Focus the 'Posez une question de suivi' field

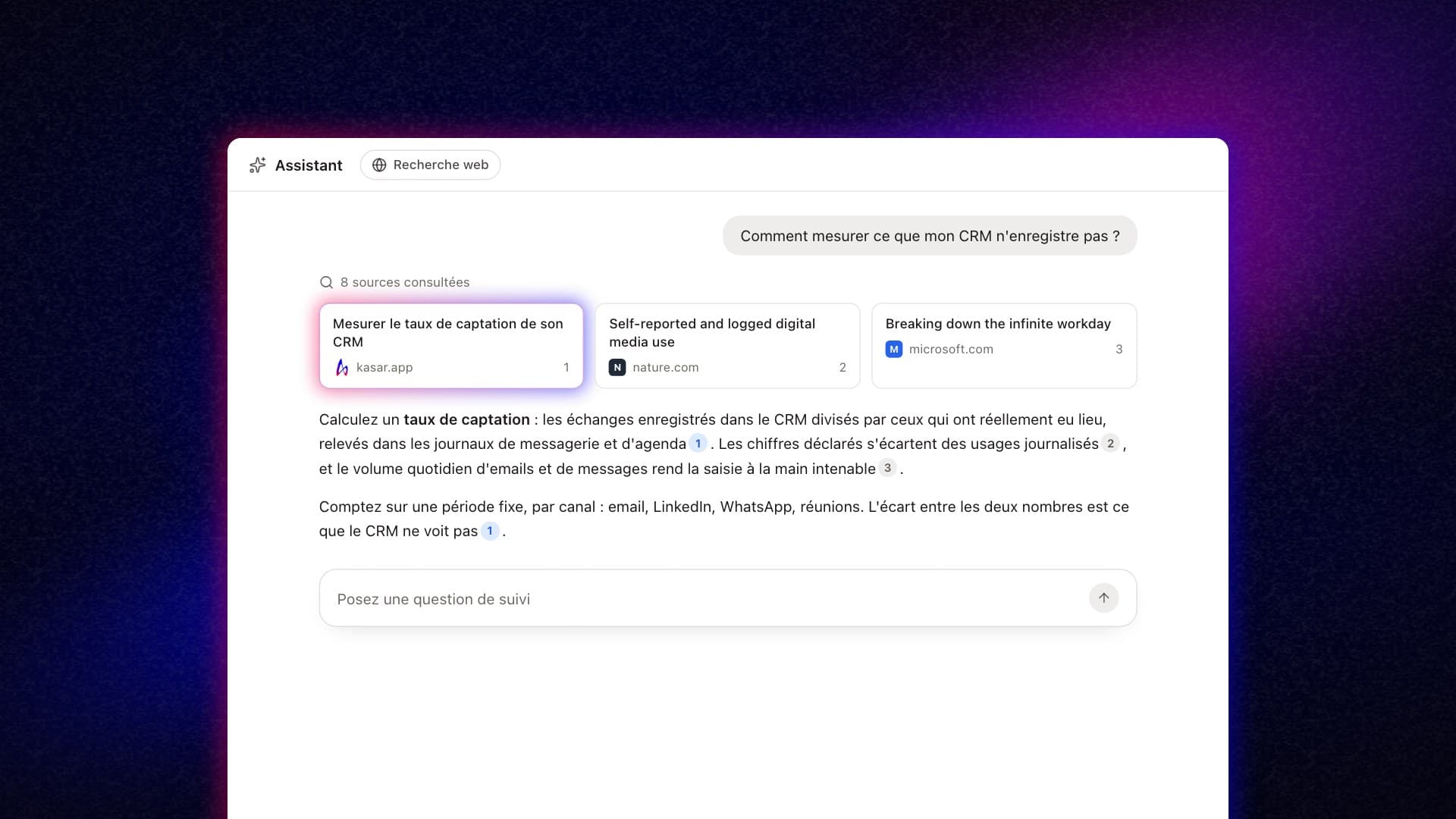coord(727,598)
